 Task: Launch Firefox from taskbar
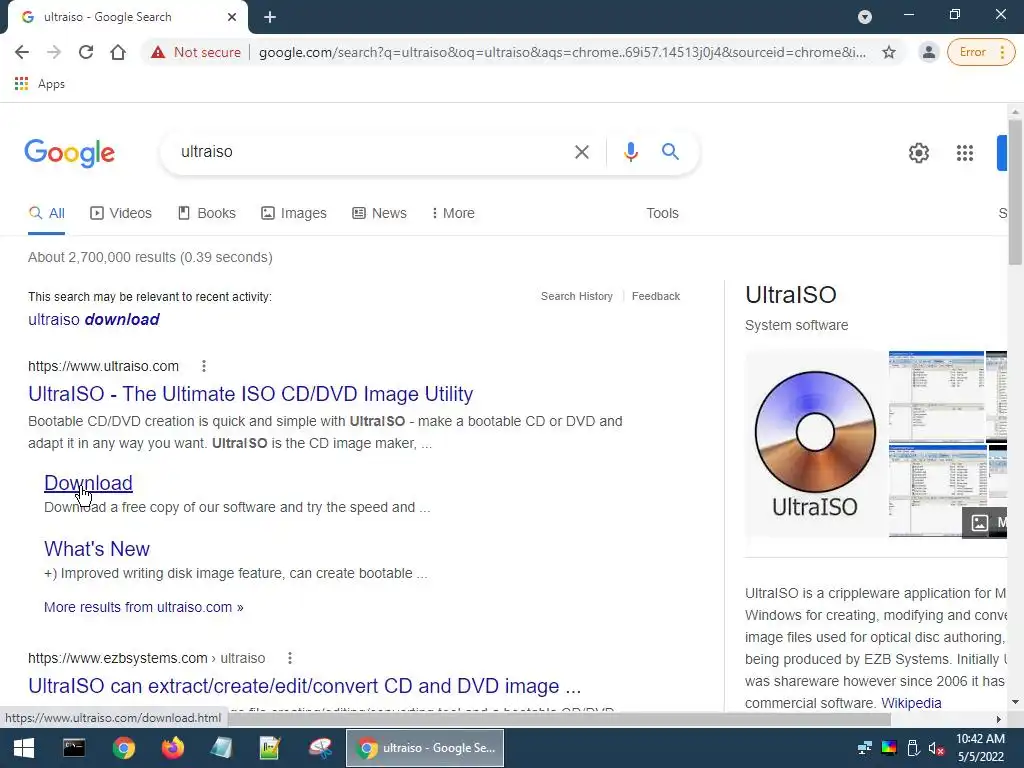pyautogui.click(x=172, y=748)
